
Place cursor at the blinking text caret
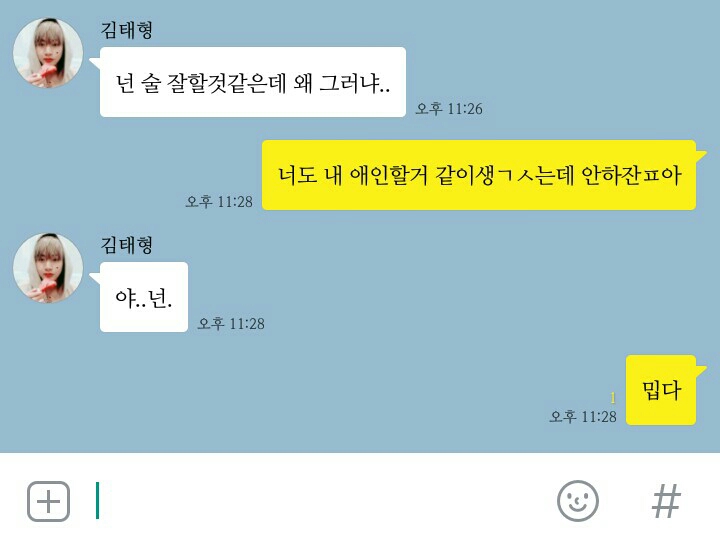pyautogui.click(x=97, y=501)
